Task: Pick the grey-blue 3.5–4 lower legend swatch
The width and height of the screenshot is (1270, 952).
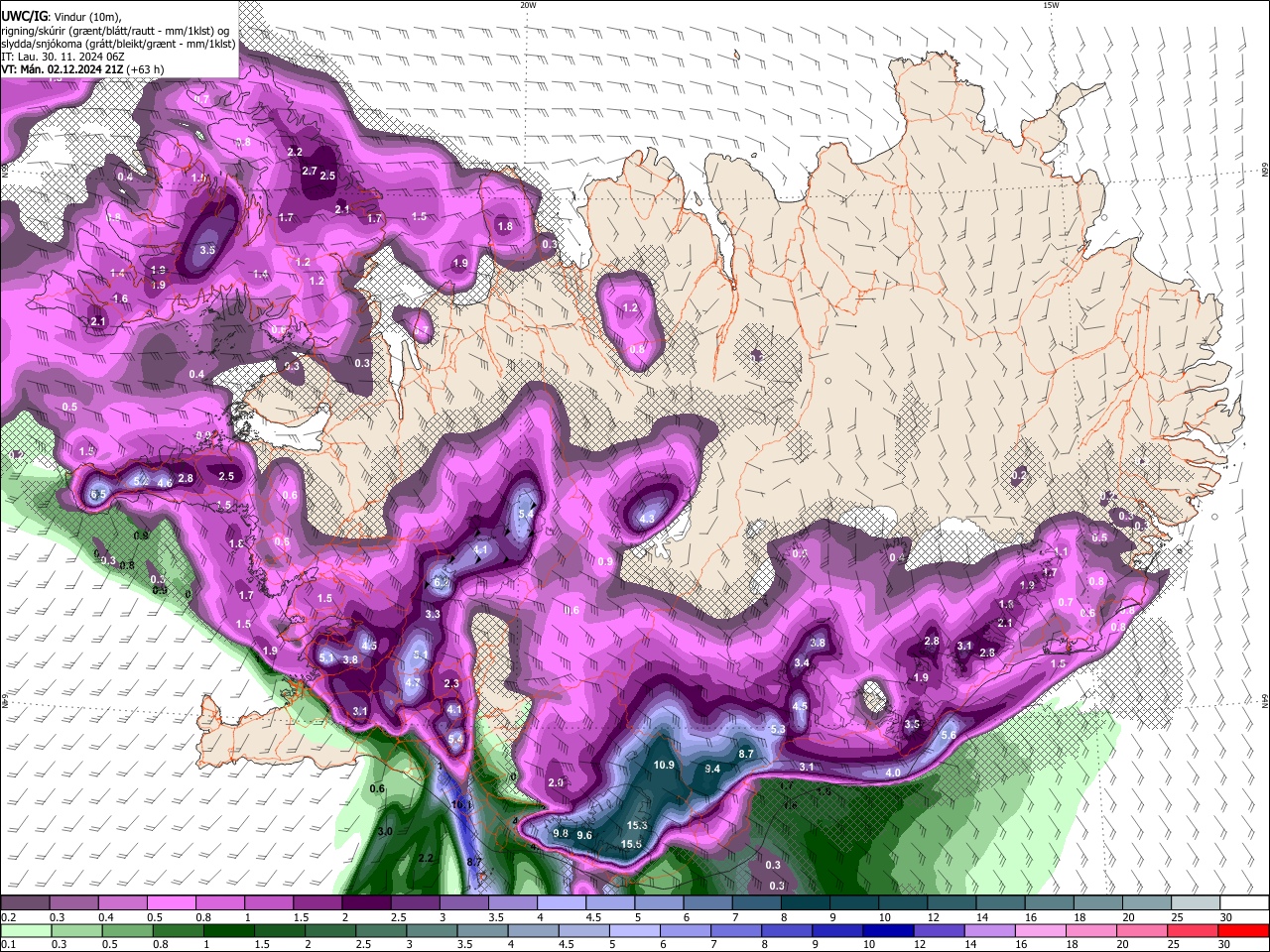Action: click(x=483, y=930)
